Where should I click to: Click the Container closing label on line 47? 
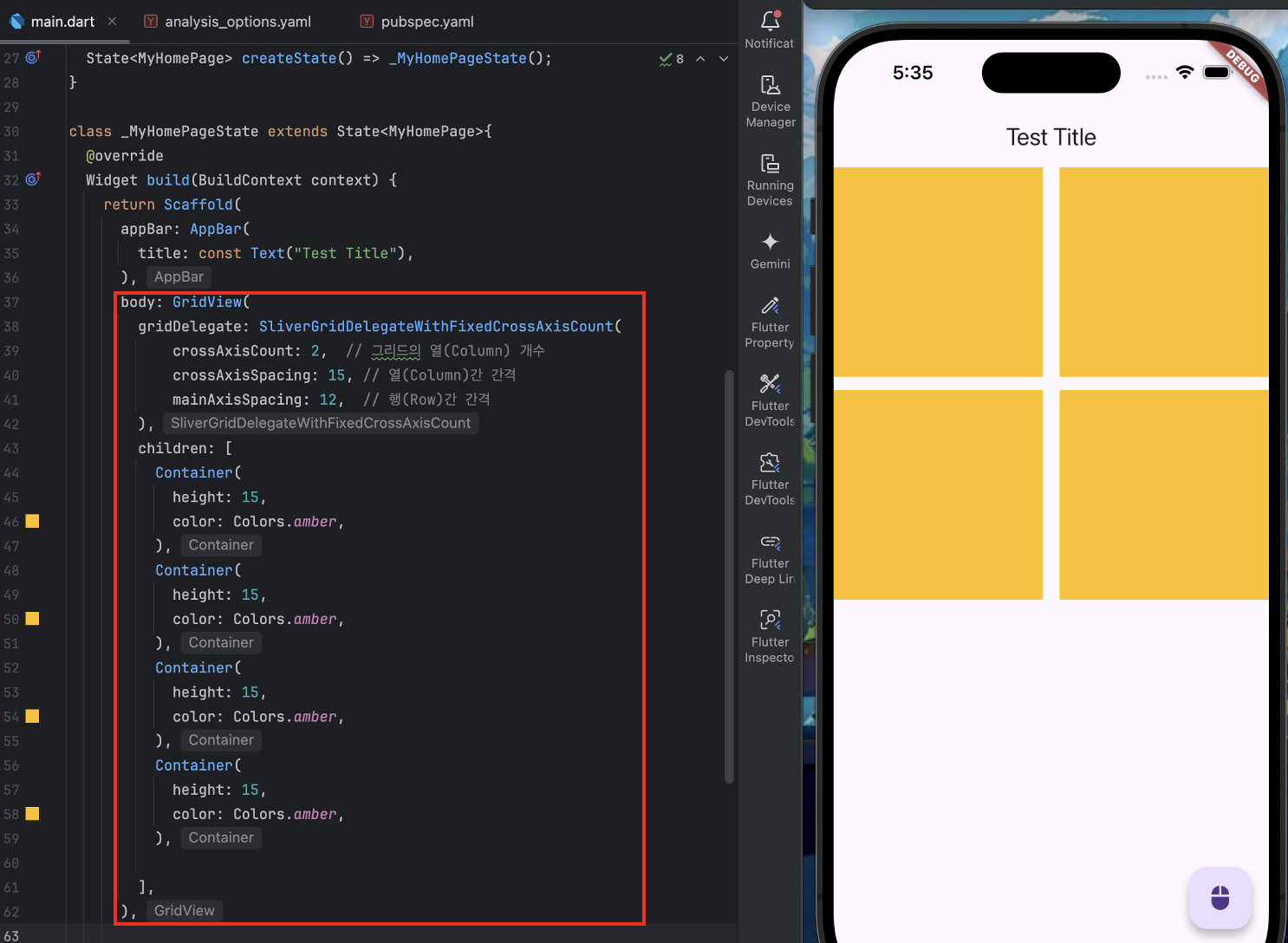(221, 545)
